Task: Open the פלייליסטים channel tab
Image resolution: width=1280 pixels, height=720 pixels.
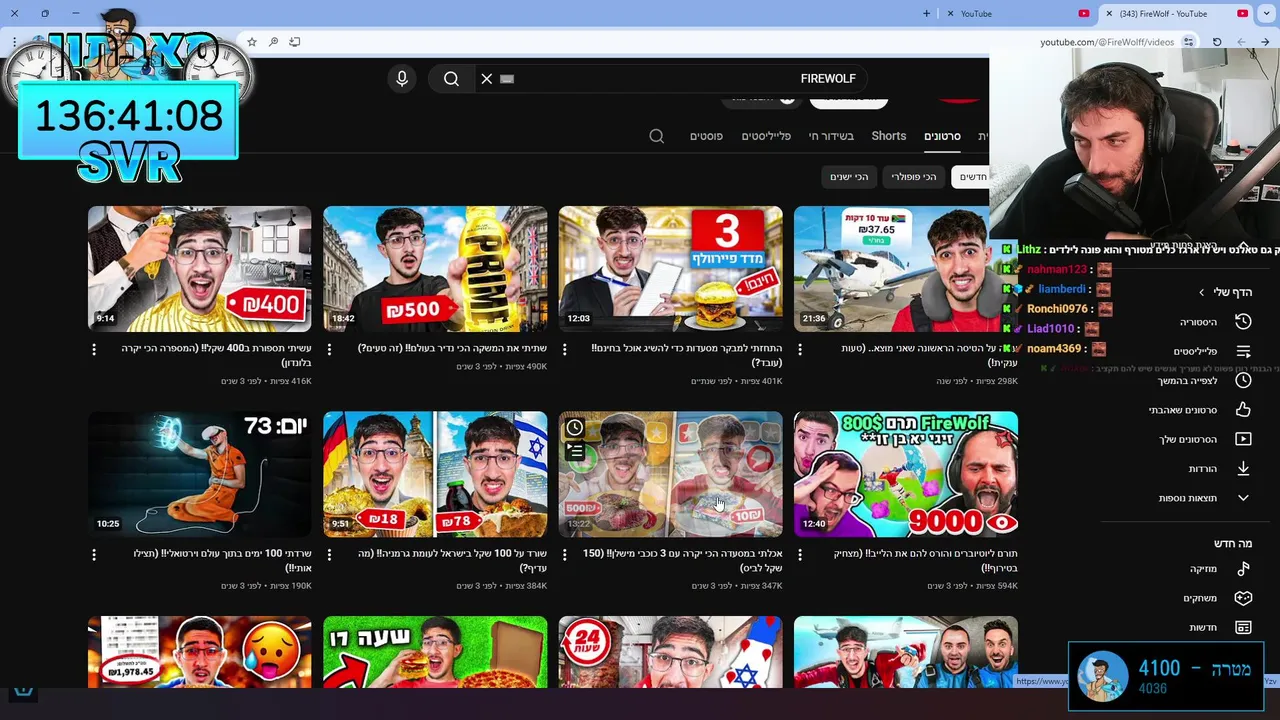Action: point(766,136)
